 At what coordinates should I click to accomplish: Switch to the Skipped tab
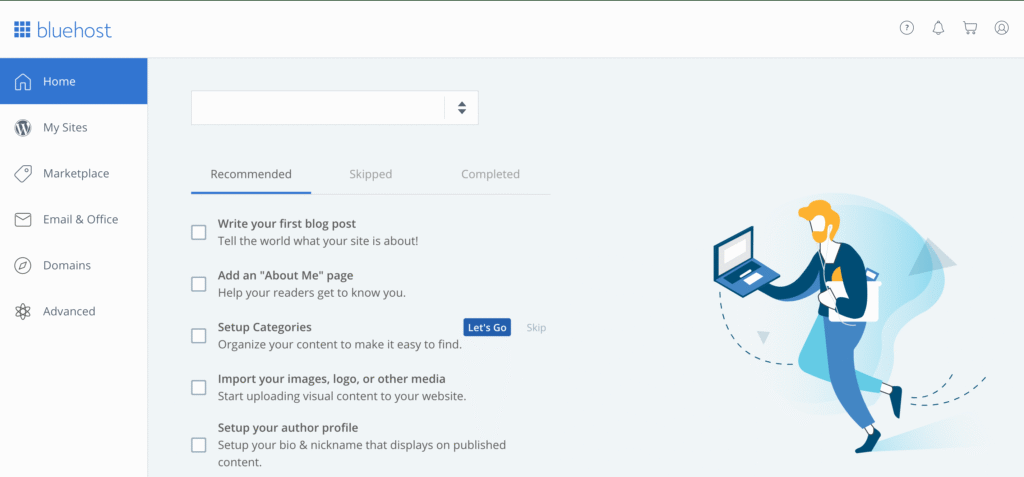370,174
